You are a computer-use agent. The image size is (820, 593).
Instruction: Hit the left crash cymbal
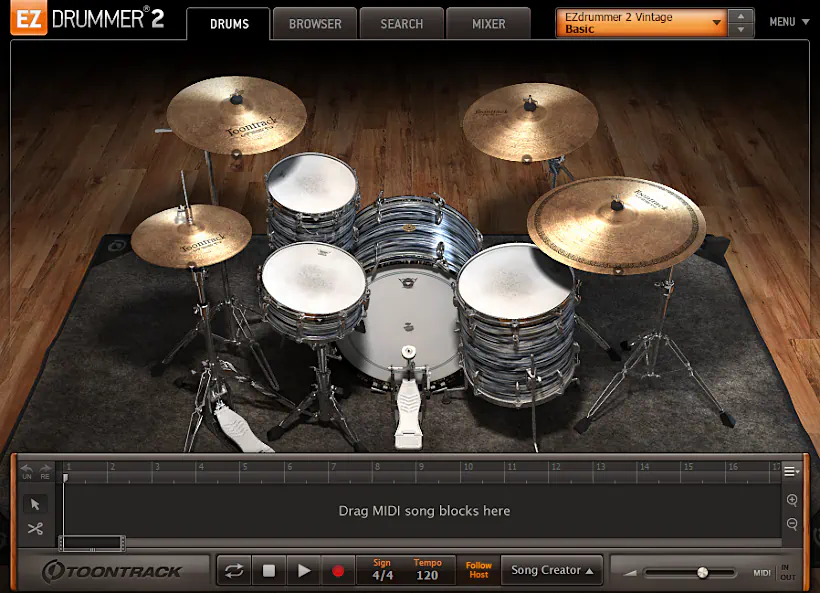coord(236,116)
